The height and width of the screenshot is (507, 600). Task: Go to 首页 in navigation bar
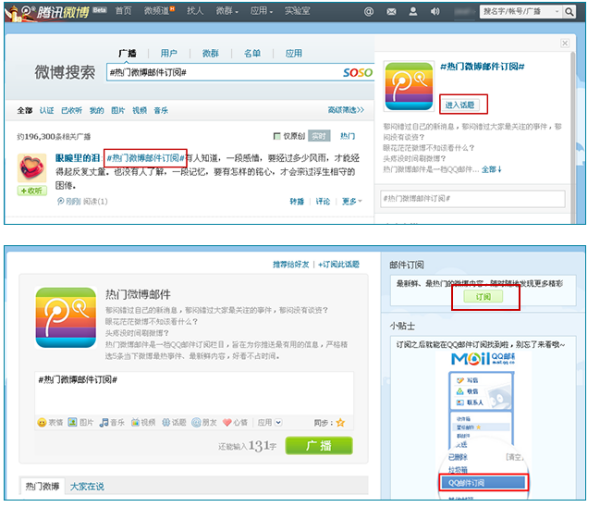[x=125, y=11]
